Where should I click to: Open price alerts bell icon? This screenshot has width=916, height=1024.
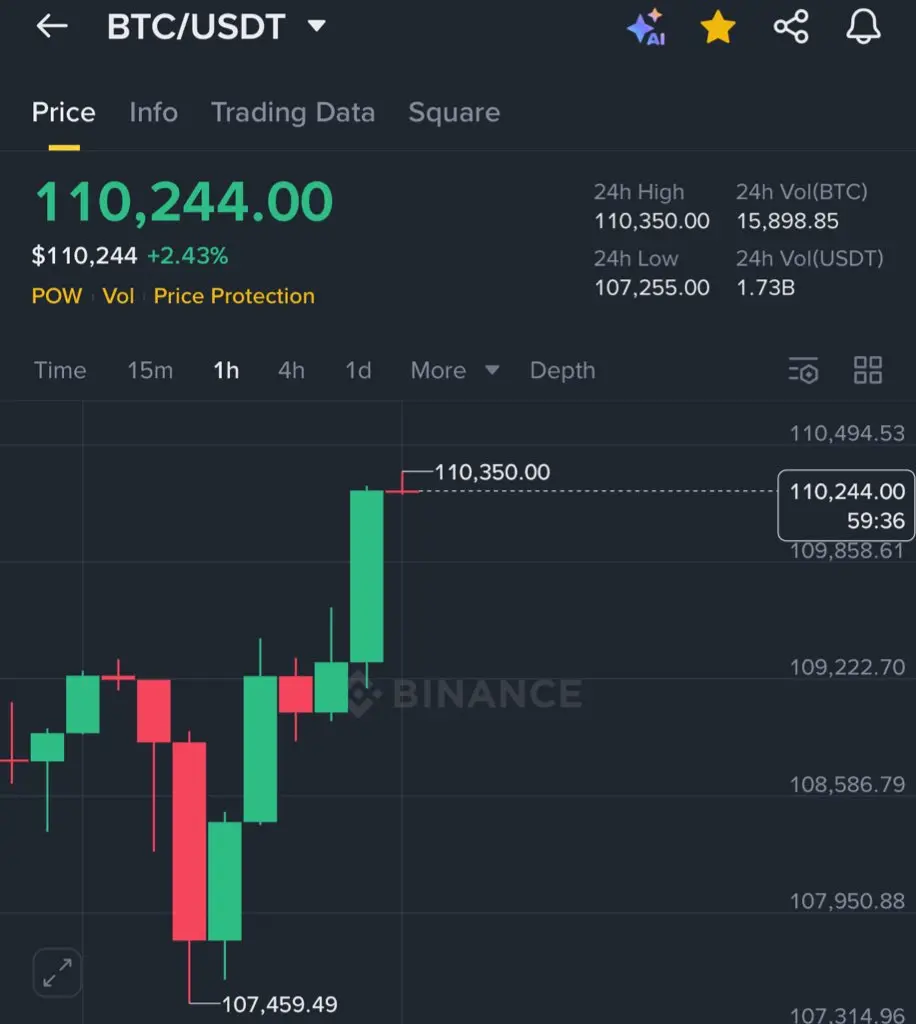click(x=864, y=27)
